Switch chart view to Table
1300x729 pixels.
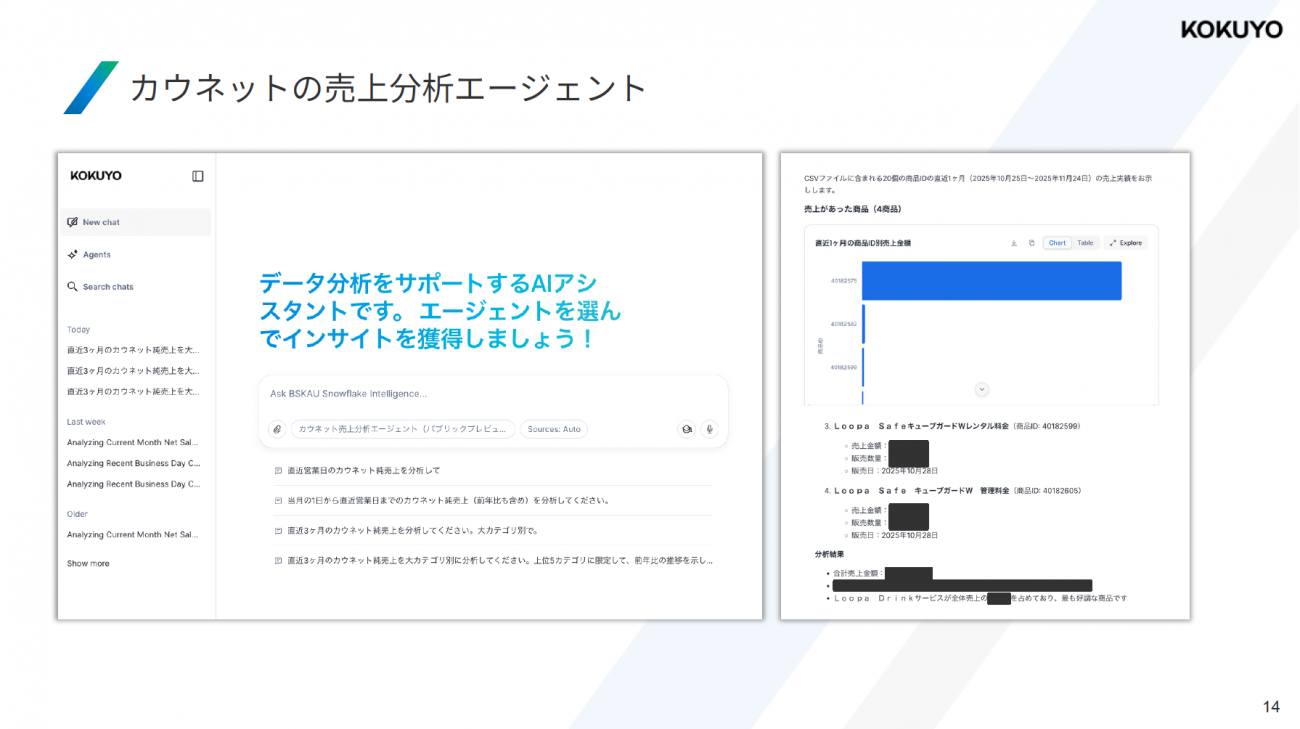[x=1085, y=243]
